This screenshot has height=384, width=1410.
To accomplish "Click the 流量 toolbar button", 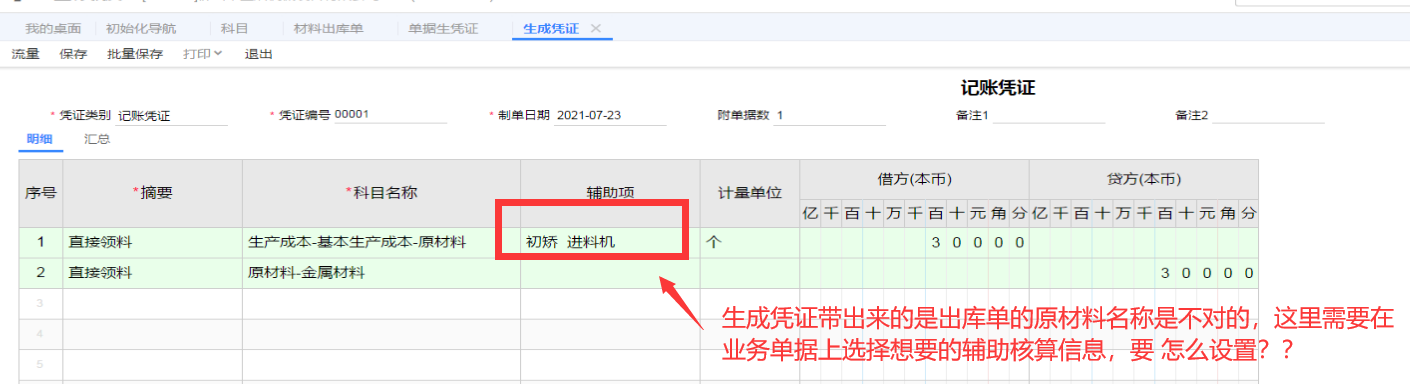I will [25, 54].
